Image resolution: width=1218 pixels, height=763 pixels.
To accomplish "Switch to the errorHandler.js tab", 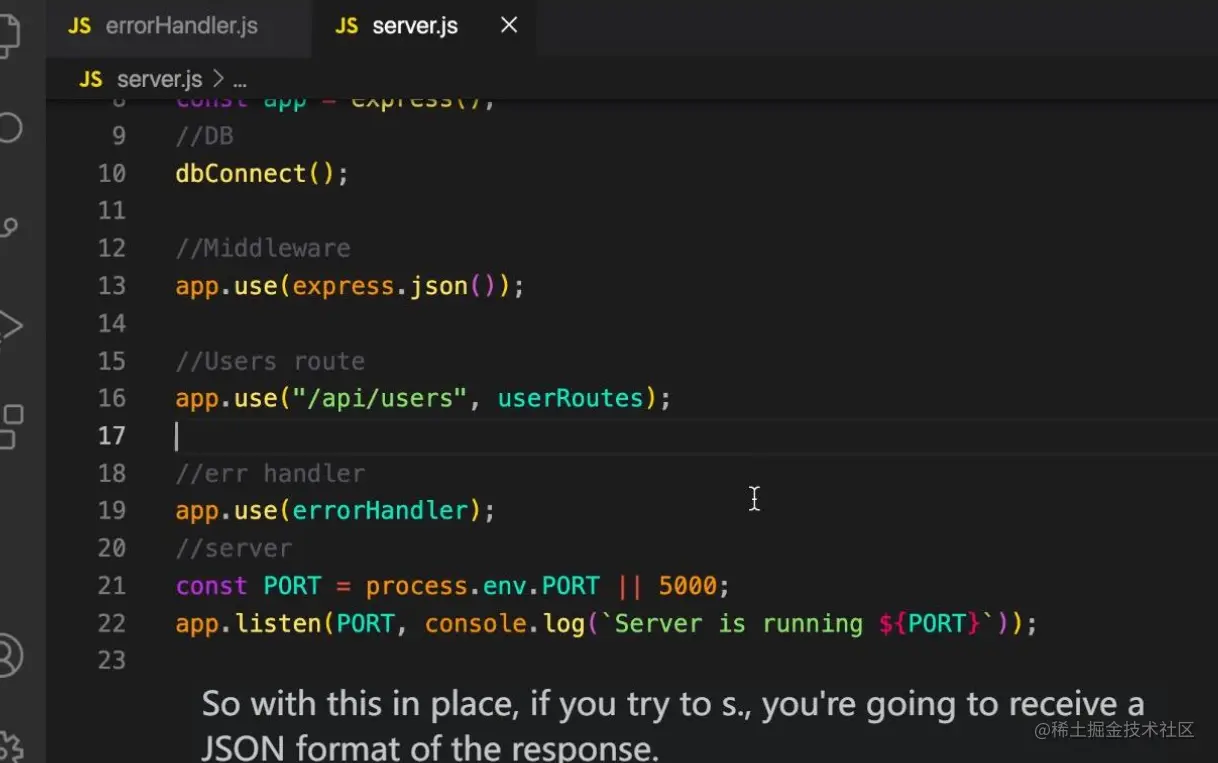I will (162, 26).
